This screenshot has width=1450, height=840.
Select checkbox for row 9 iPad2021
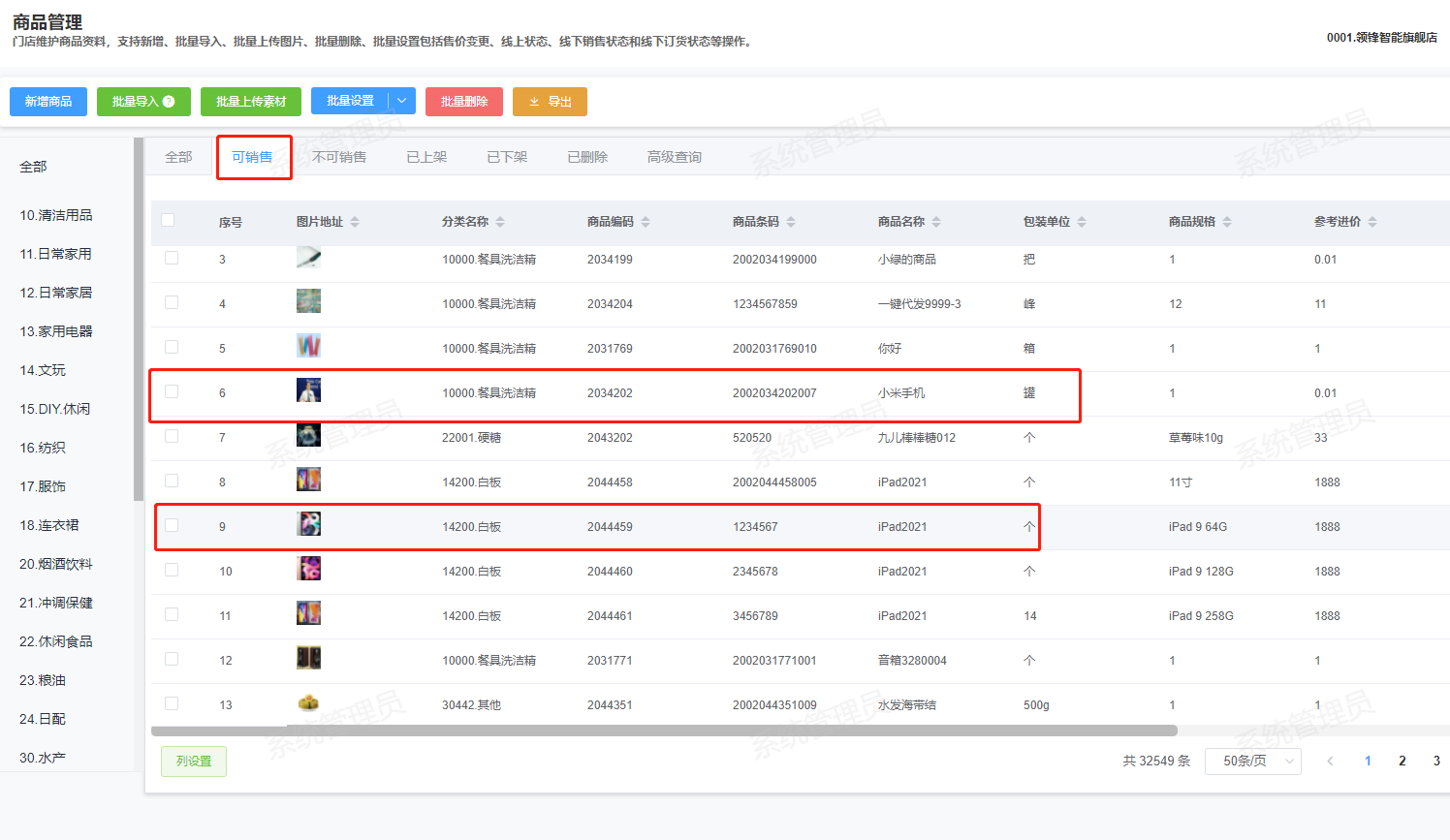pyautogui.click(x=172, y=525)
